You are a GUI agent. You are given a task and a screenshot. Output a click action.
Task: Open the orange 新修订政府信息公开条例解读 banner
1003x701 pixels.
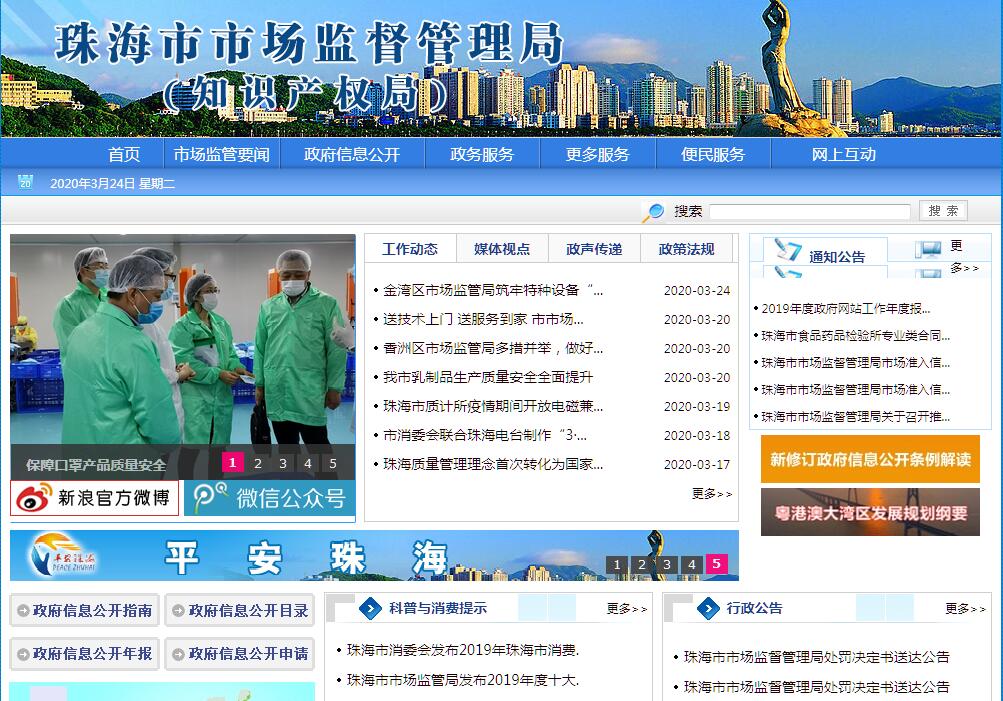[x=870, y=460]
